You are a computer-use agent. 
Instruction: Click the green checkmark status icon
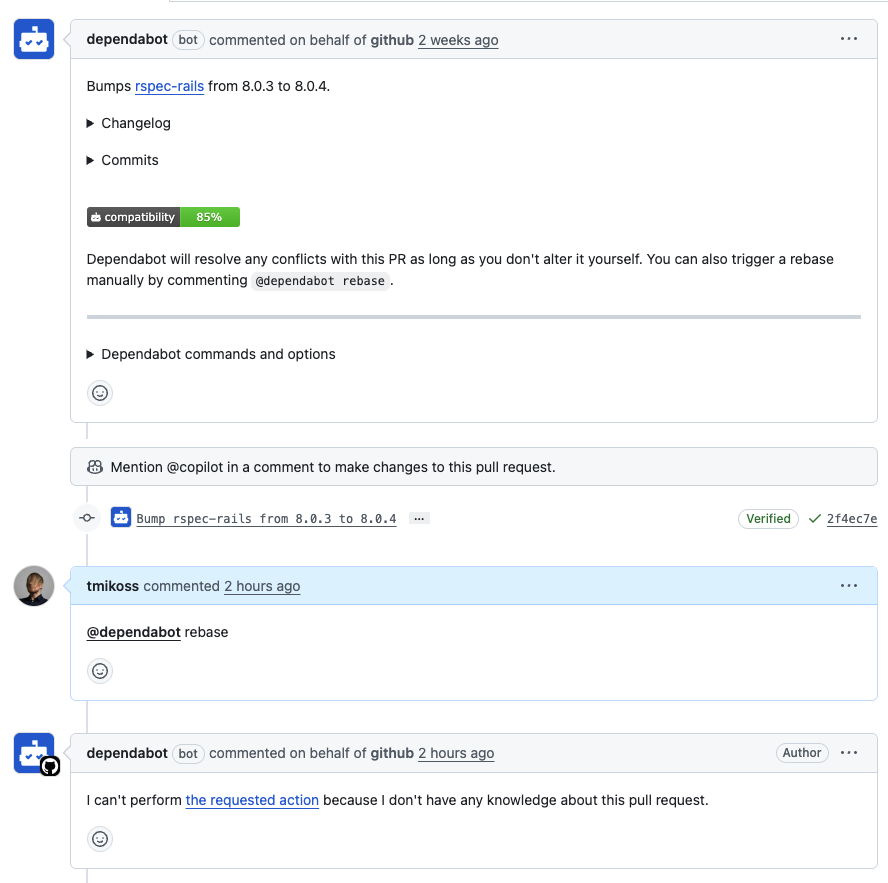tap(814, 518)
